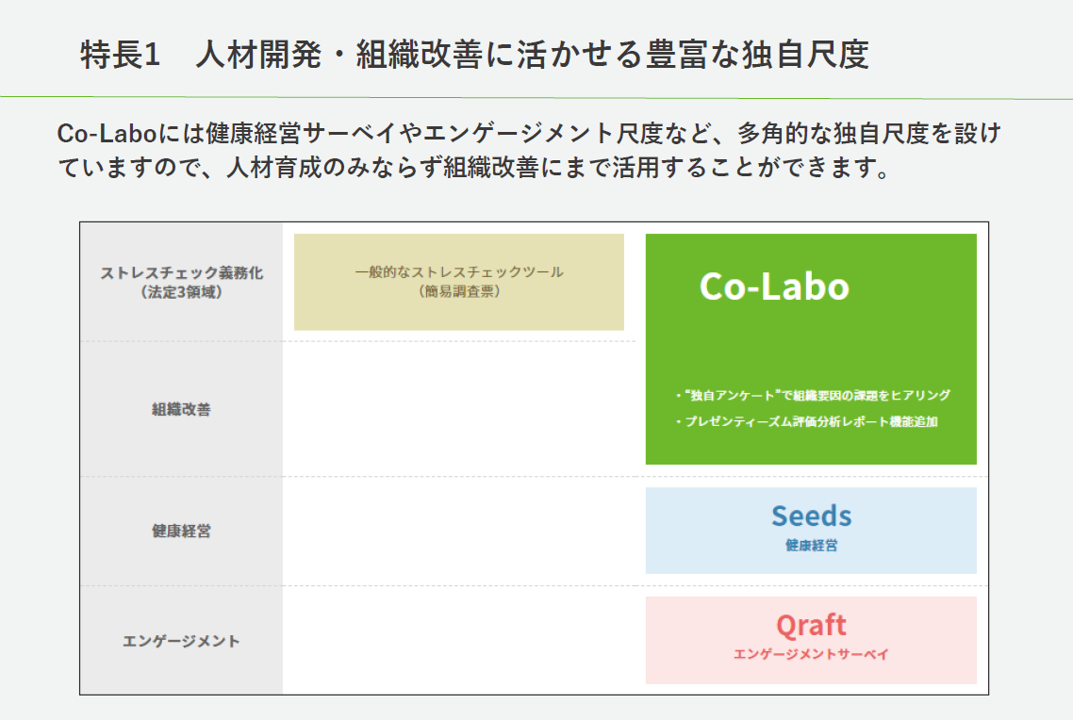
Task: Click 健康経営 subtitle under Seeds
Action: click(811, 546)
